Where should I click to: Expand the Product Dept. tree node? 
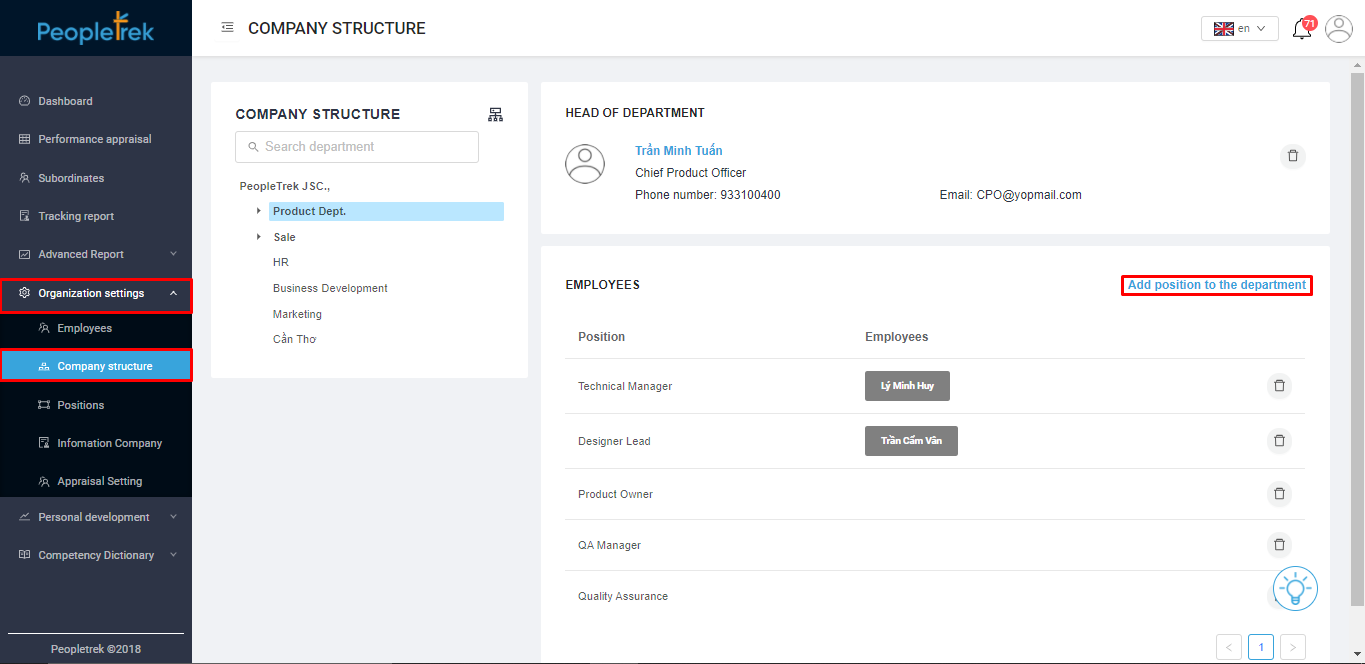pos(258,211)
